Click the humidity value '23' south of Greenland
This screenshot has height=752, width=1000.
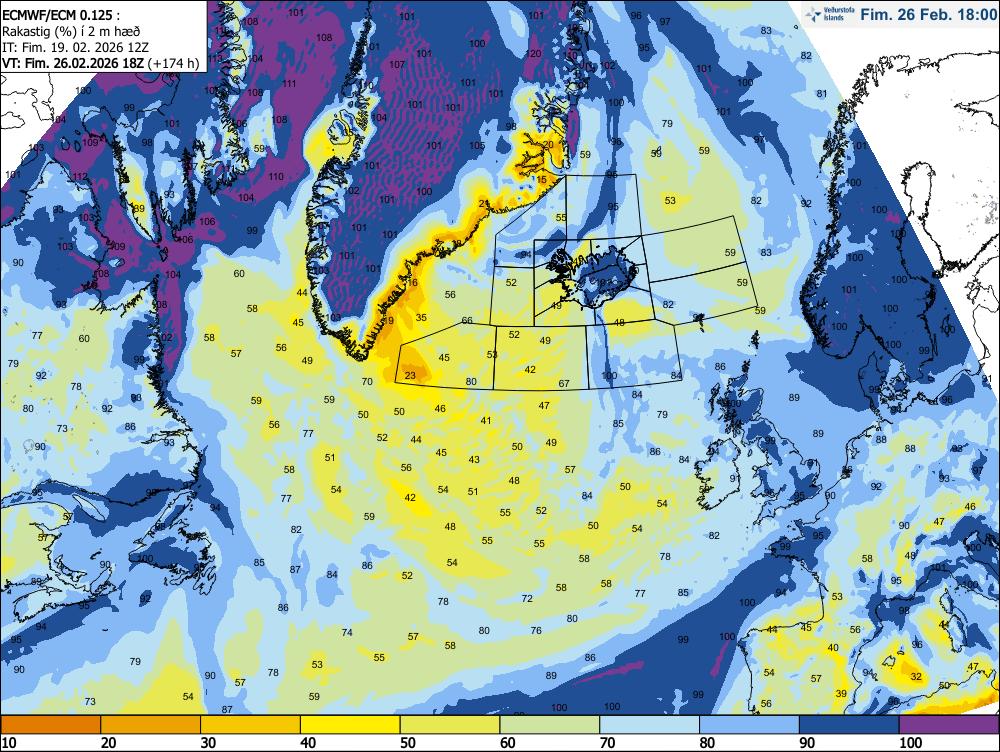(410, 376)
